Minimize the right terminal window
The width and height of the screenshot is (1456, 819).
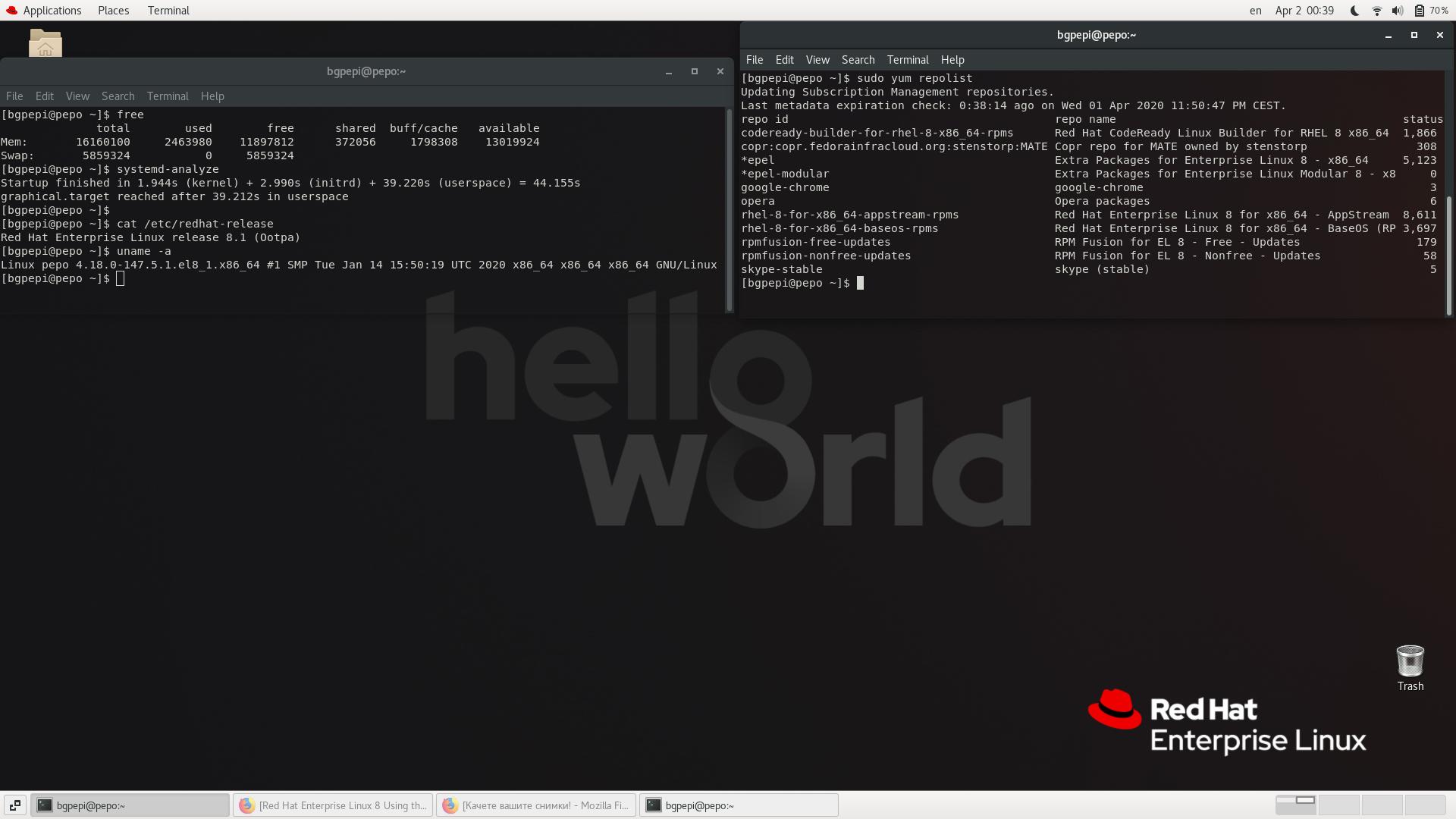pyautogui.click(x=1389, y=35)
